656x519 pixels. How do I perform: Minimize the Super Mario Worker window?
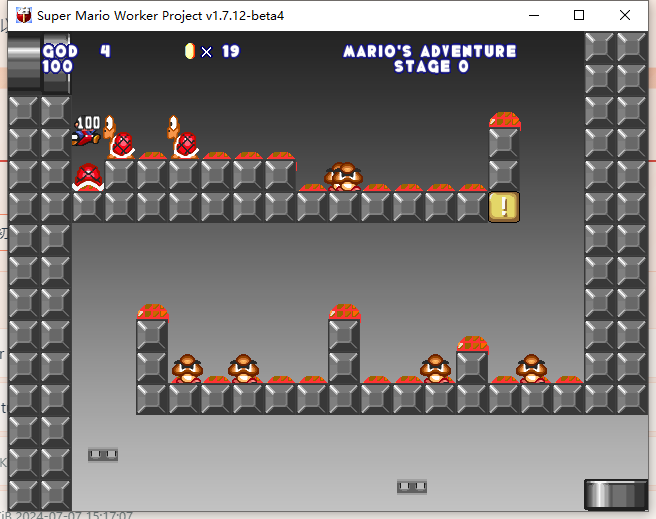coord(533,15)
